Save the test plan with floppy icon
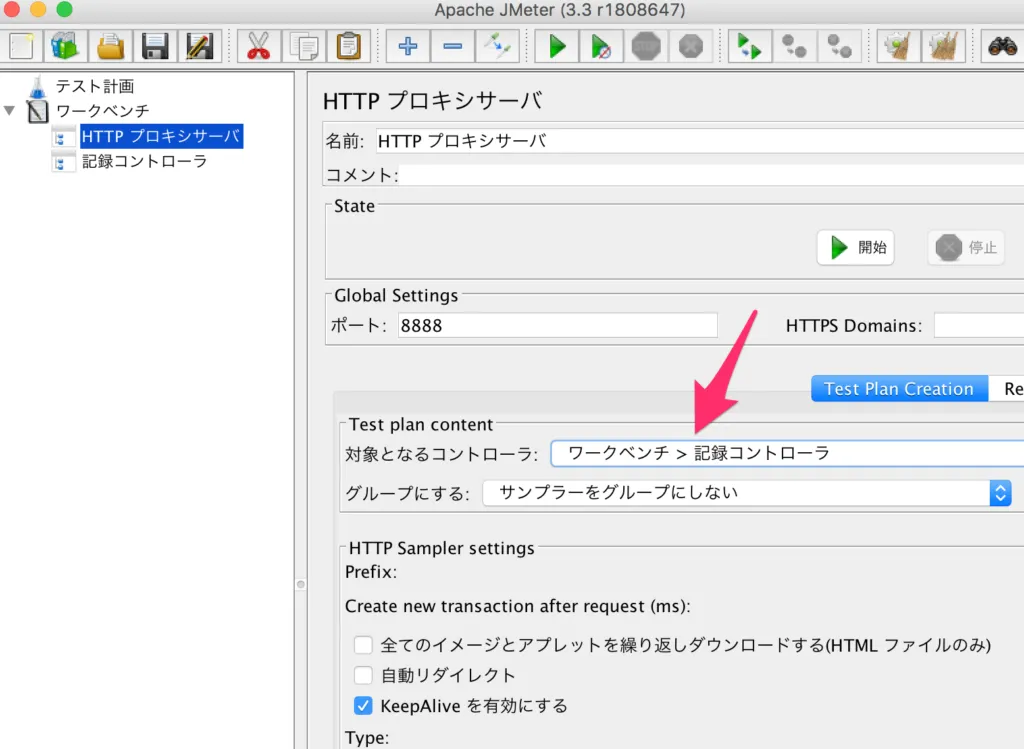The image size is (1024, 749). point(155,46)
